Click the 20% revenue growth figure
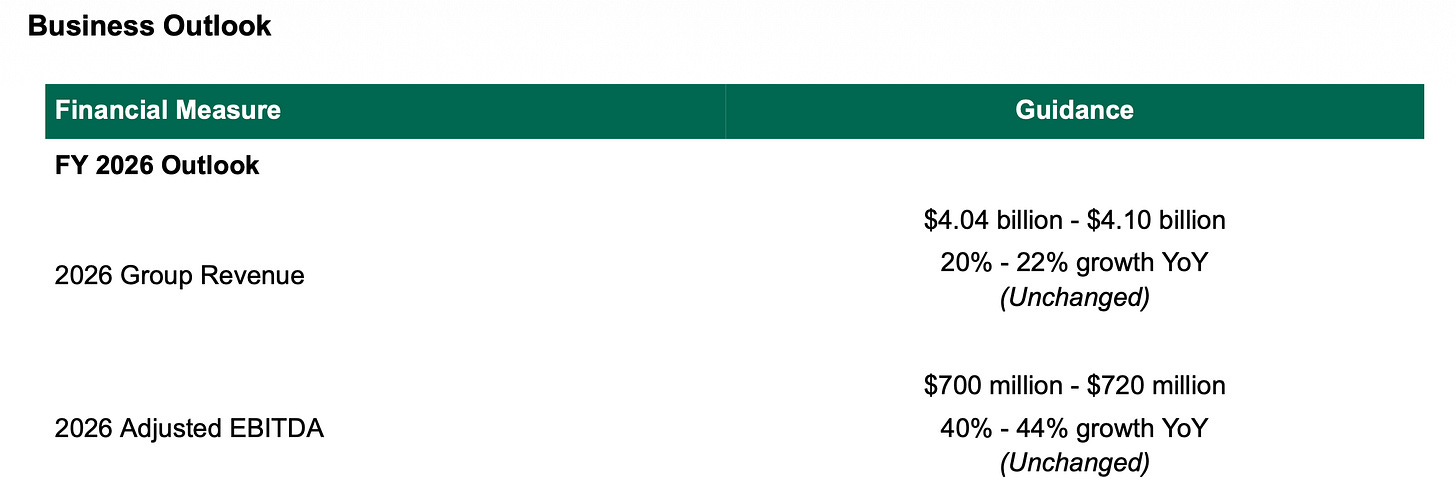Viewport: 1456px width, 500px height. 961,263
